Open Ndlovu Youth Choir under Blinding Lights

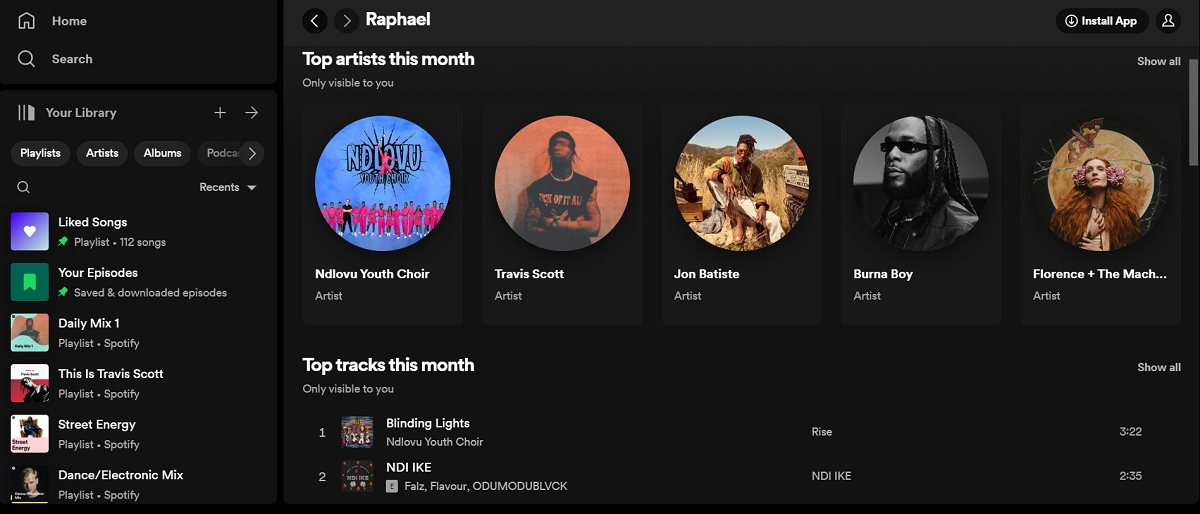435,441
